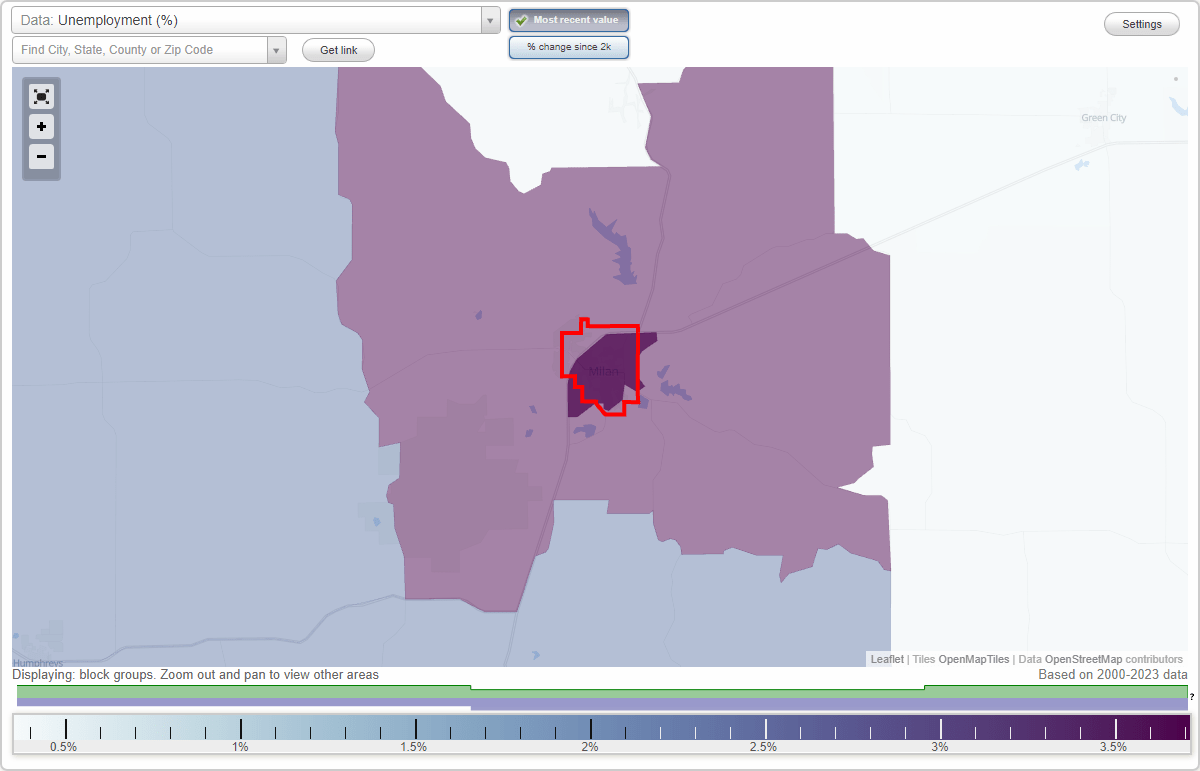Open the Settings panel
Image resolution: width=1200 pixels, height=771 pixels.
(1141, 23)
